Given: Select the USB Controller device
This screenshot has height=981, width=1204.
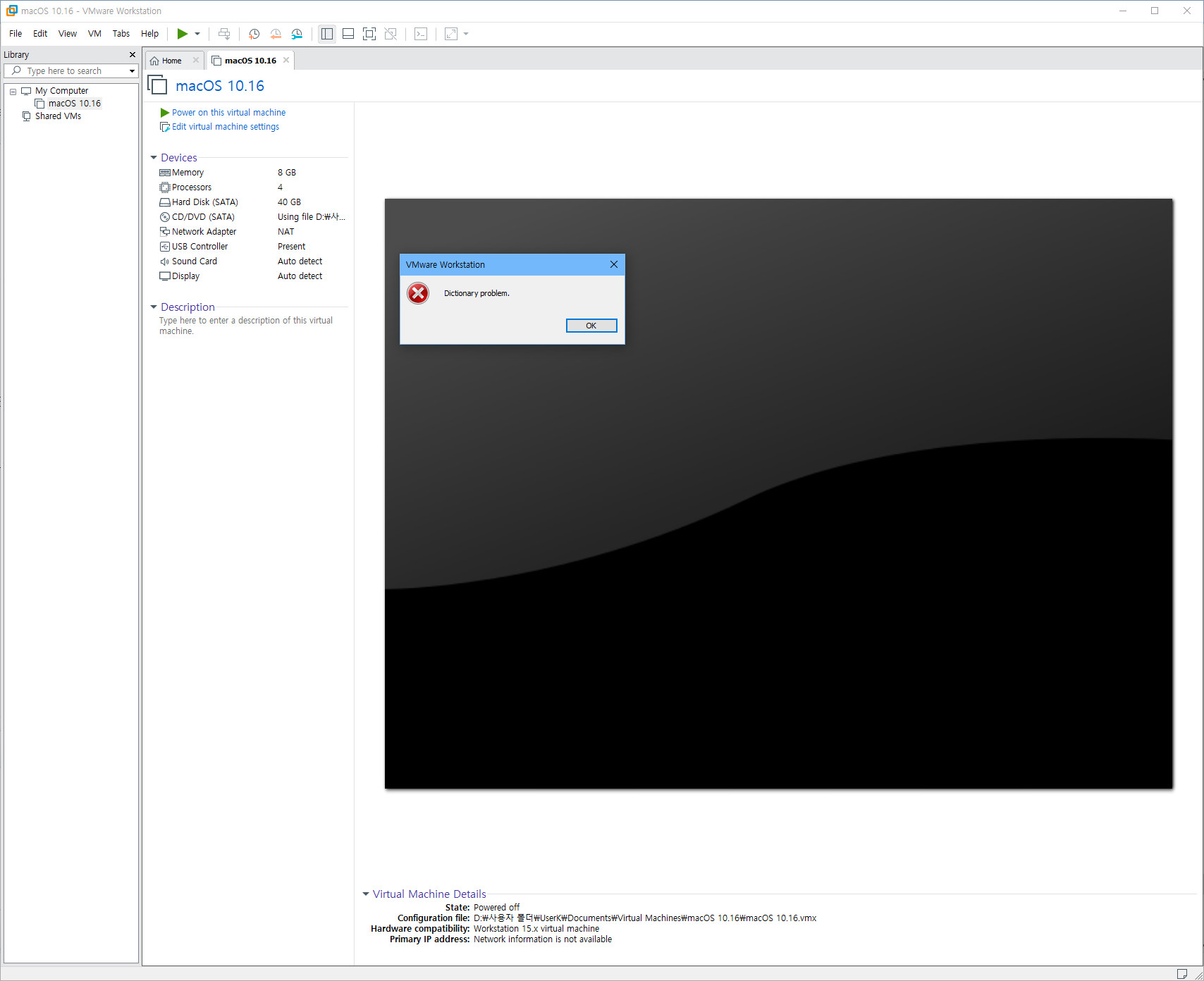Looking at the screenshot, I should coord(253,247).
